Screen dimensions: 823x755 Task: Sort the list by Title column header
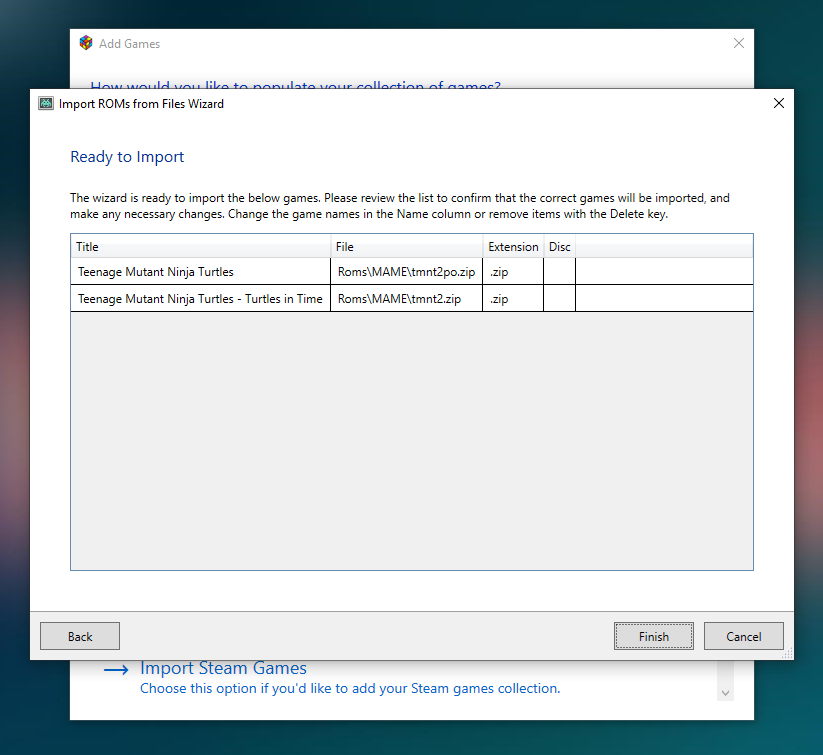[x=201, y=246]
